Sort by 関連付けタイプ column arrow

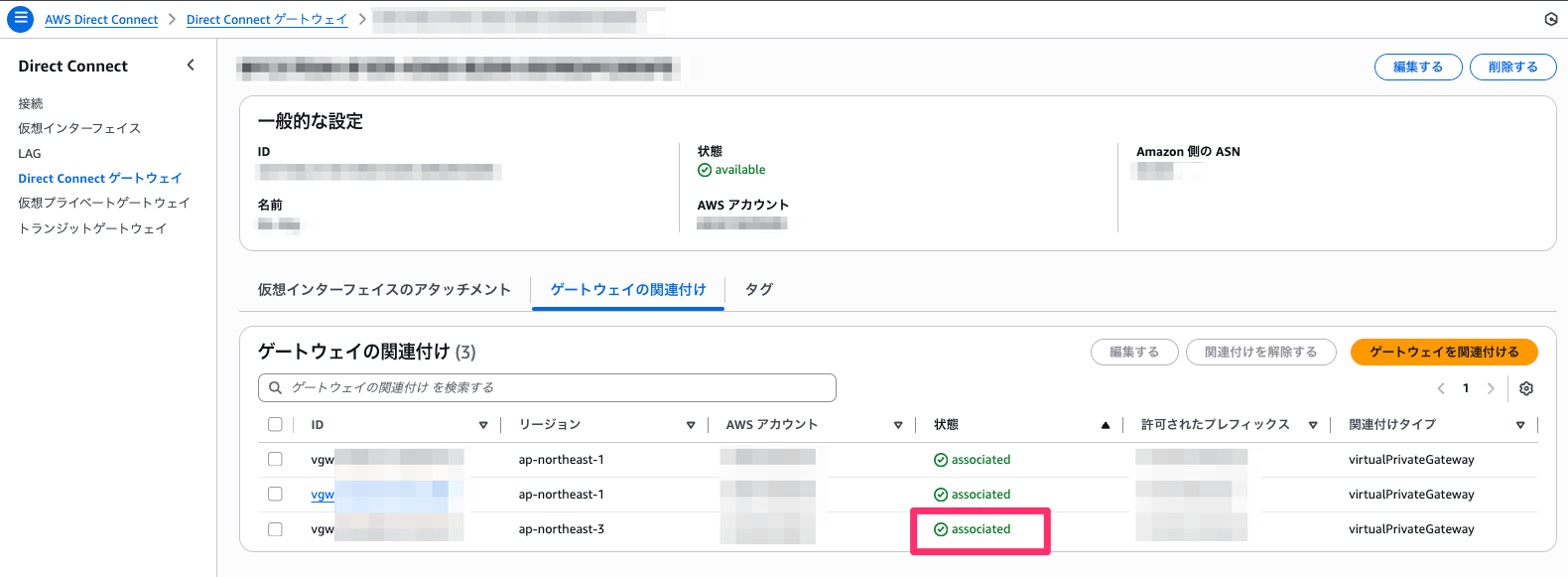point(1520,425)
